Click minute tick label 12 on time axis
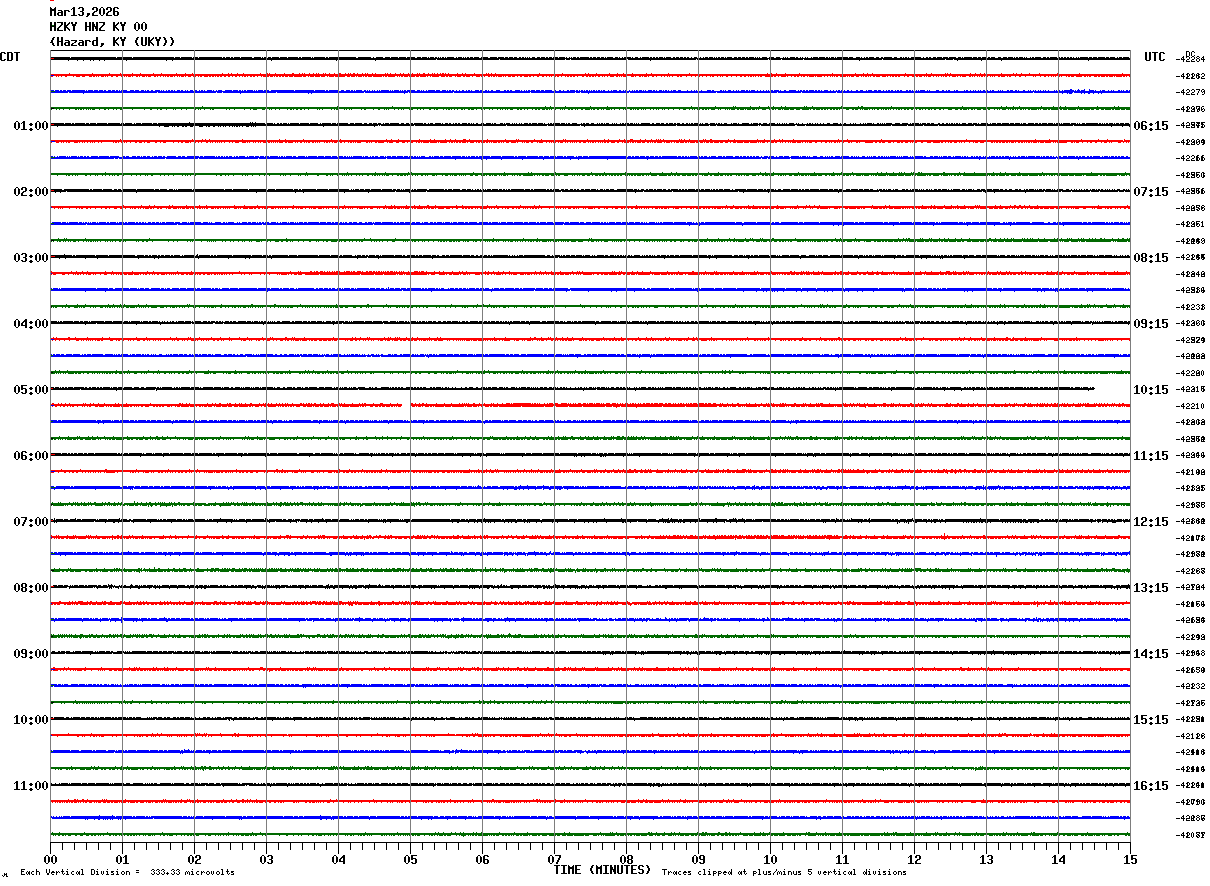Image resolution: width=1210 pixels, height=886 pixels. [914, 860]
